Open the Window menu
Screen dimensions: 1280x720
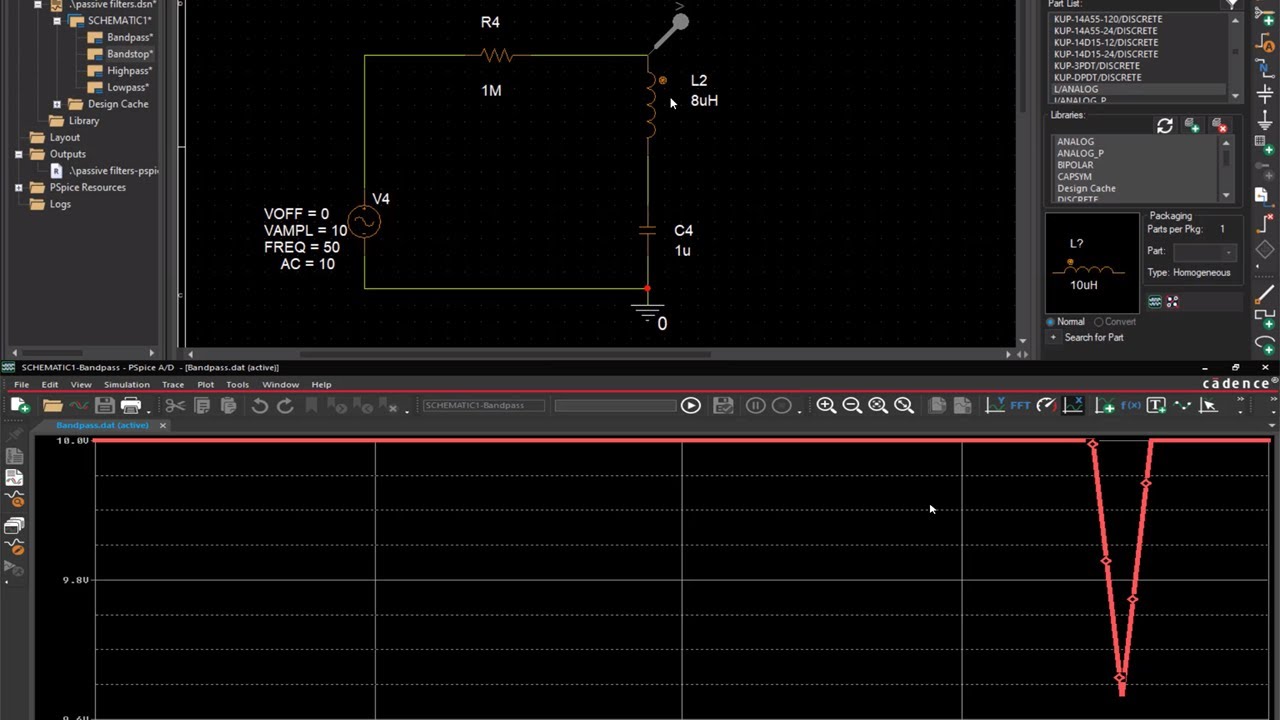click(280, 385)
